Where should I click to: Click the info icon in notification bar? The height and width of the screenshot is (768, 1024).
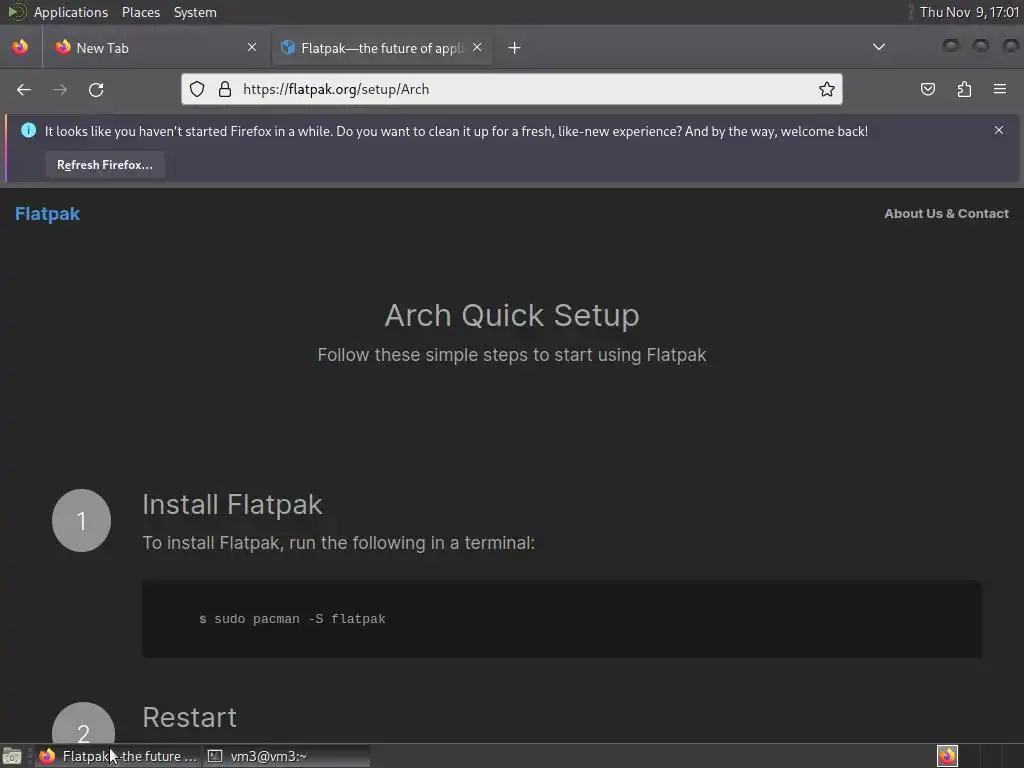(x=28, y=130)
